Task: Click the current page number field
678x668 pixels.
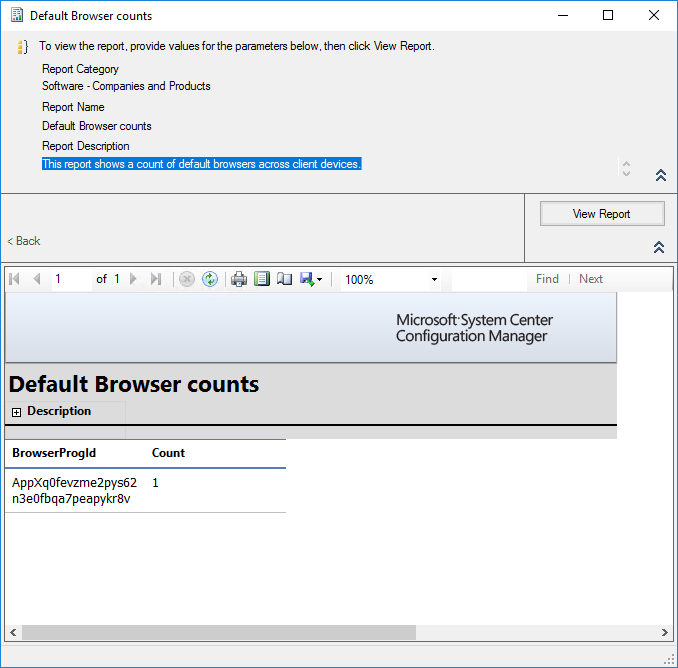Action: pos(70,280)
